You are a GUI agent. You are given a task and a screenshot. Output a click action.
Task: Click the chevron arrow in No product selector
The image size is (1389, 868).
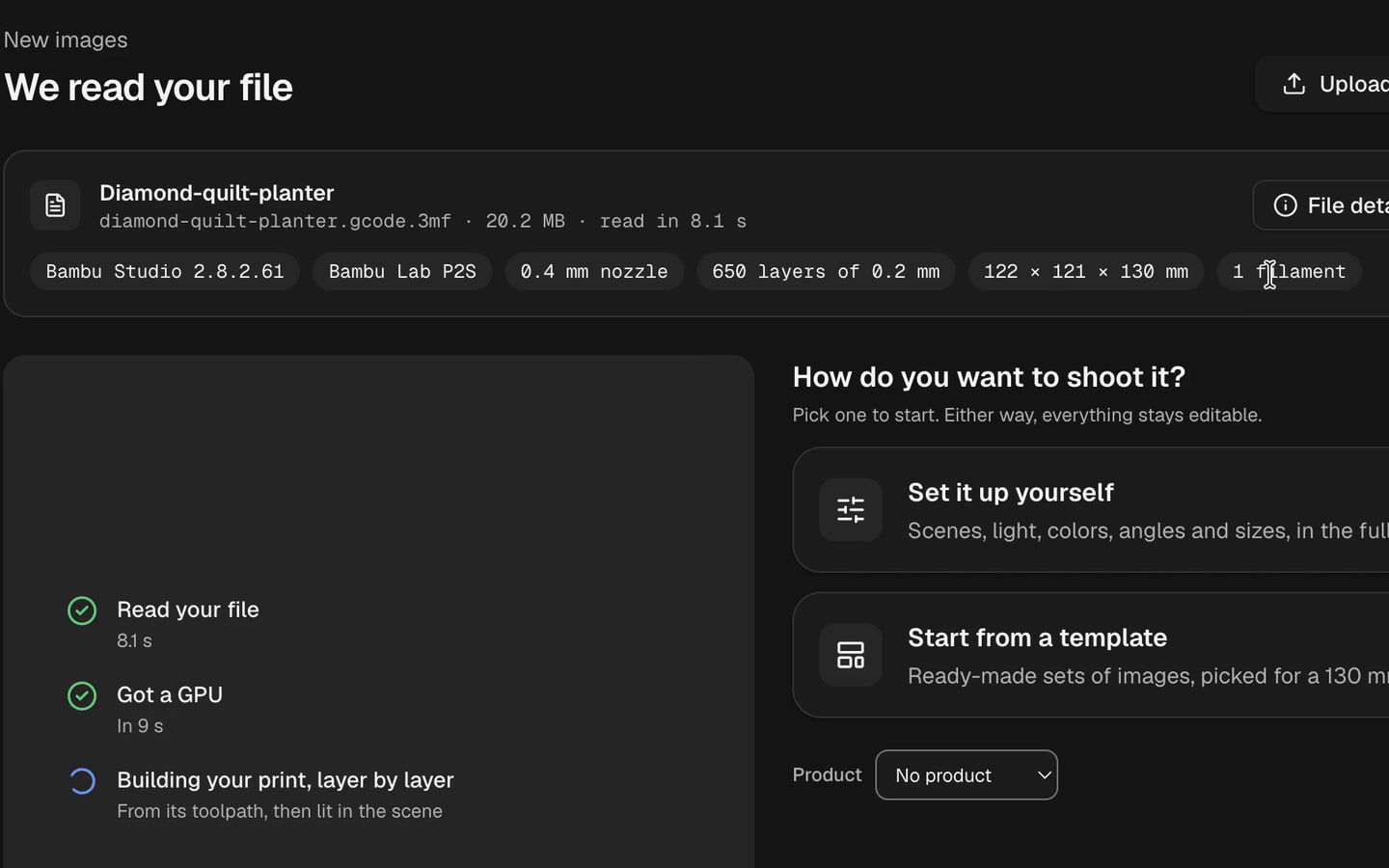click(x=1044, y=774)
